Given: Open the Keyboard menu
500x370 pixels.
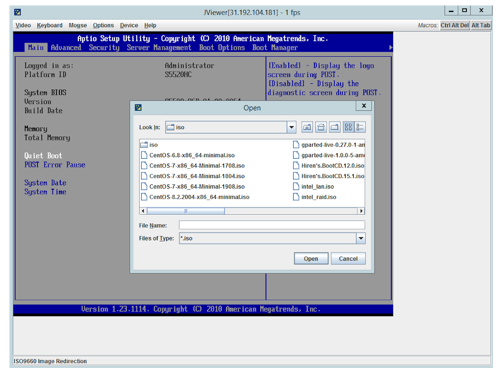Looking at the screenshot, I should pyautogui.click(x=50, y=25).
